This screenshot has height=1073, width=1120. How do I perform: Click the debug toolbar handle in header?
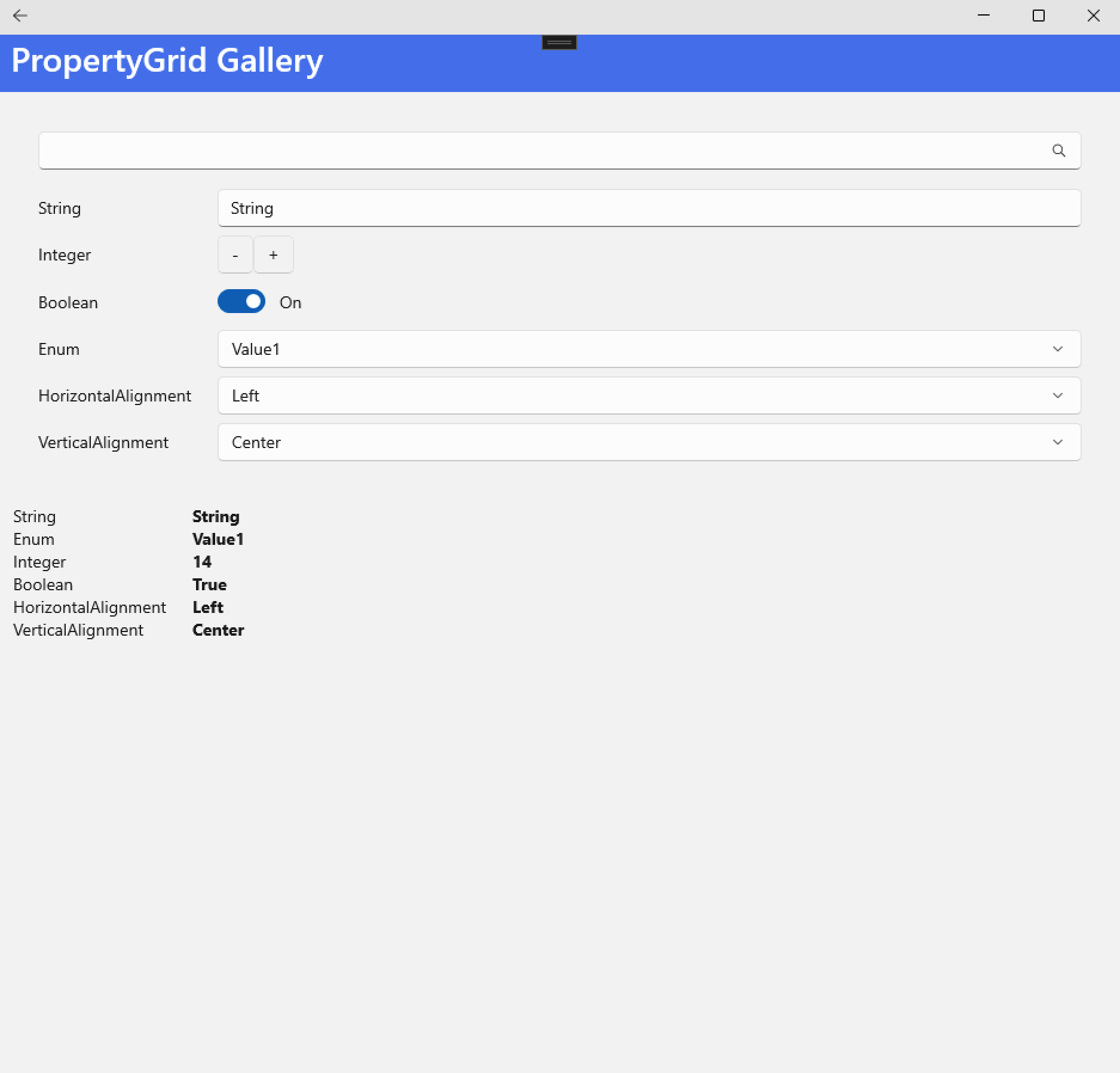pyautogui.click(x=559, y=42)
